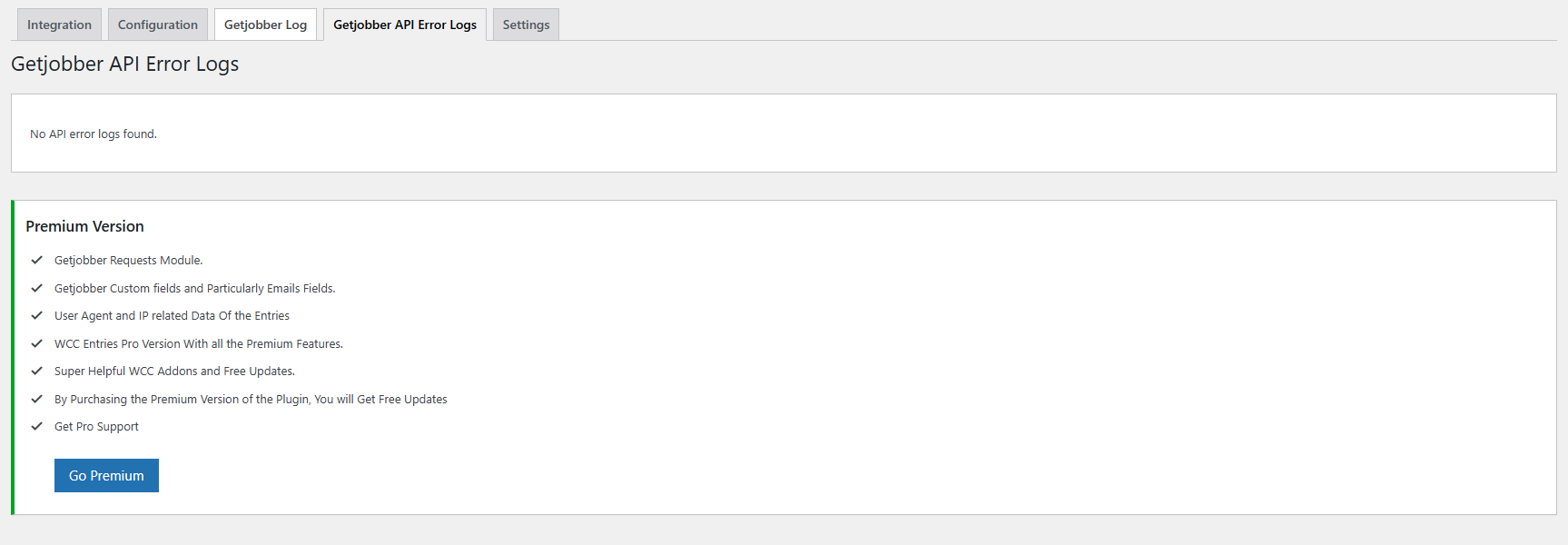Viewport: 1568px width, 545px height.
Task: Click the 'Super Helpful WCC Addons' feature text
Action: pyautogui.click(x=174, y=372)
